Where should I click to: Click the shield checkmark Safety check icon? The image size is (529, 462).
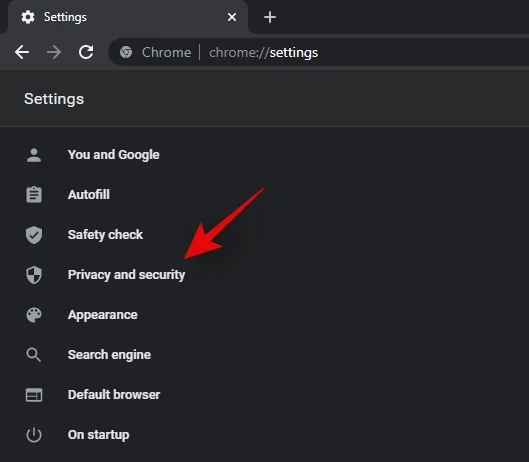pos(34,235)
